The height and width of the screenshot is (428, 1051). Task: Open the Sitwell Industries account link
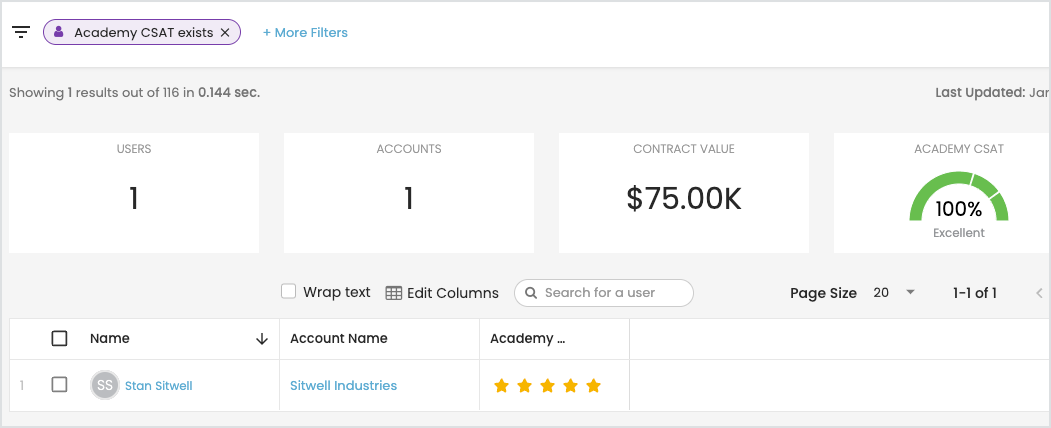click(343, 386)
